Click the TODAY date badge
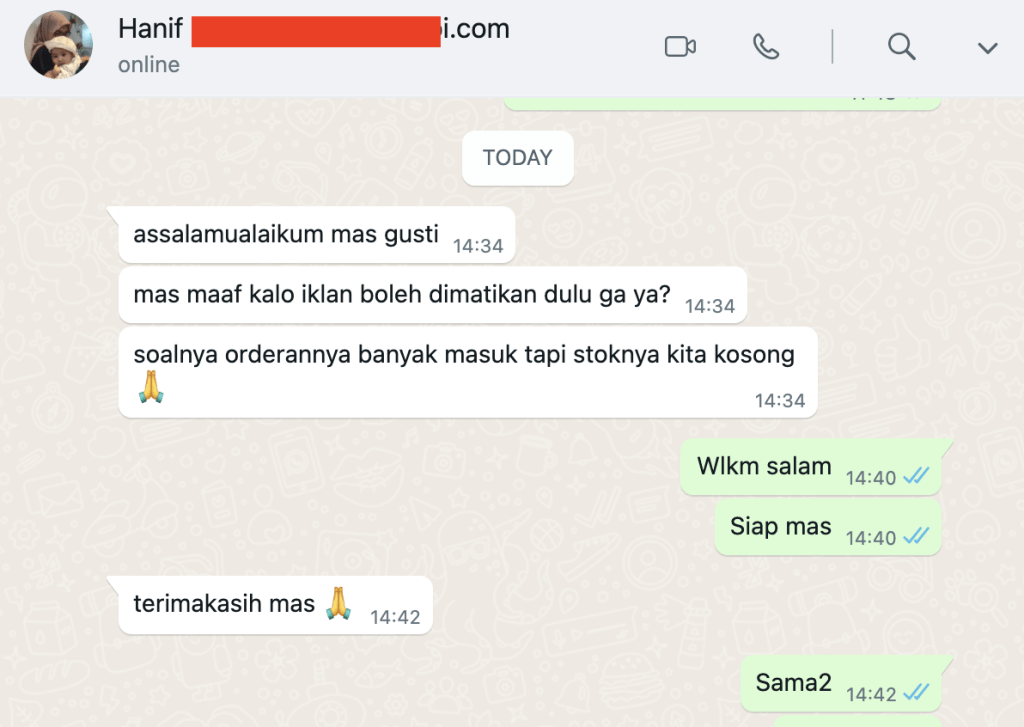 [517, 158]
